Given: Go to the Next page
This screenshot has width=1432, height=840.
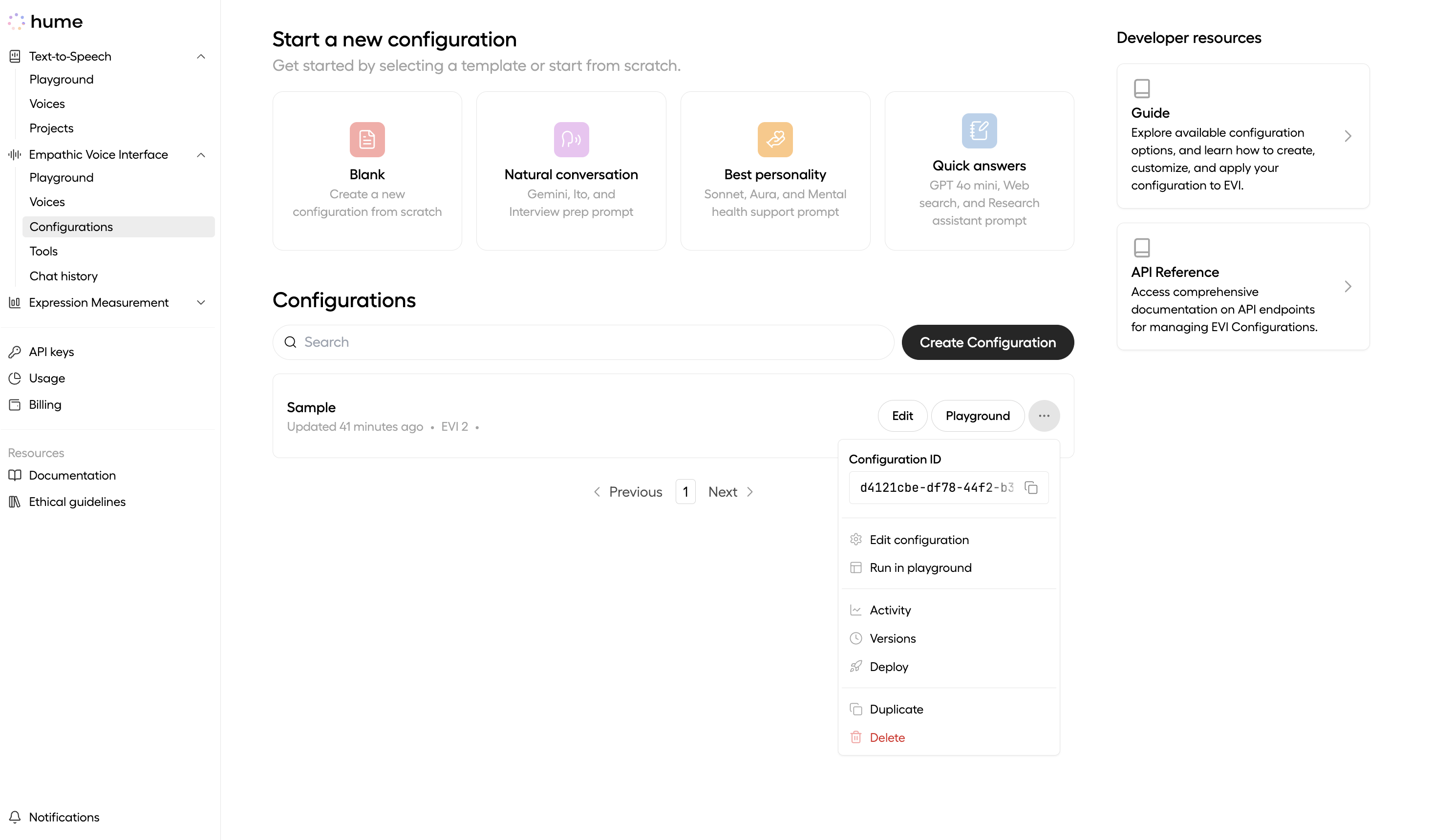Looking at the screenshot, I should coord(731,492).
